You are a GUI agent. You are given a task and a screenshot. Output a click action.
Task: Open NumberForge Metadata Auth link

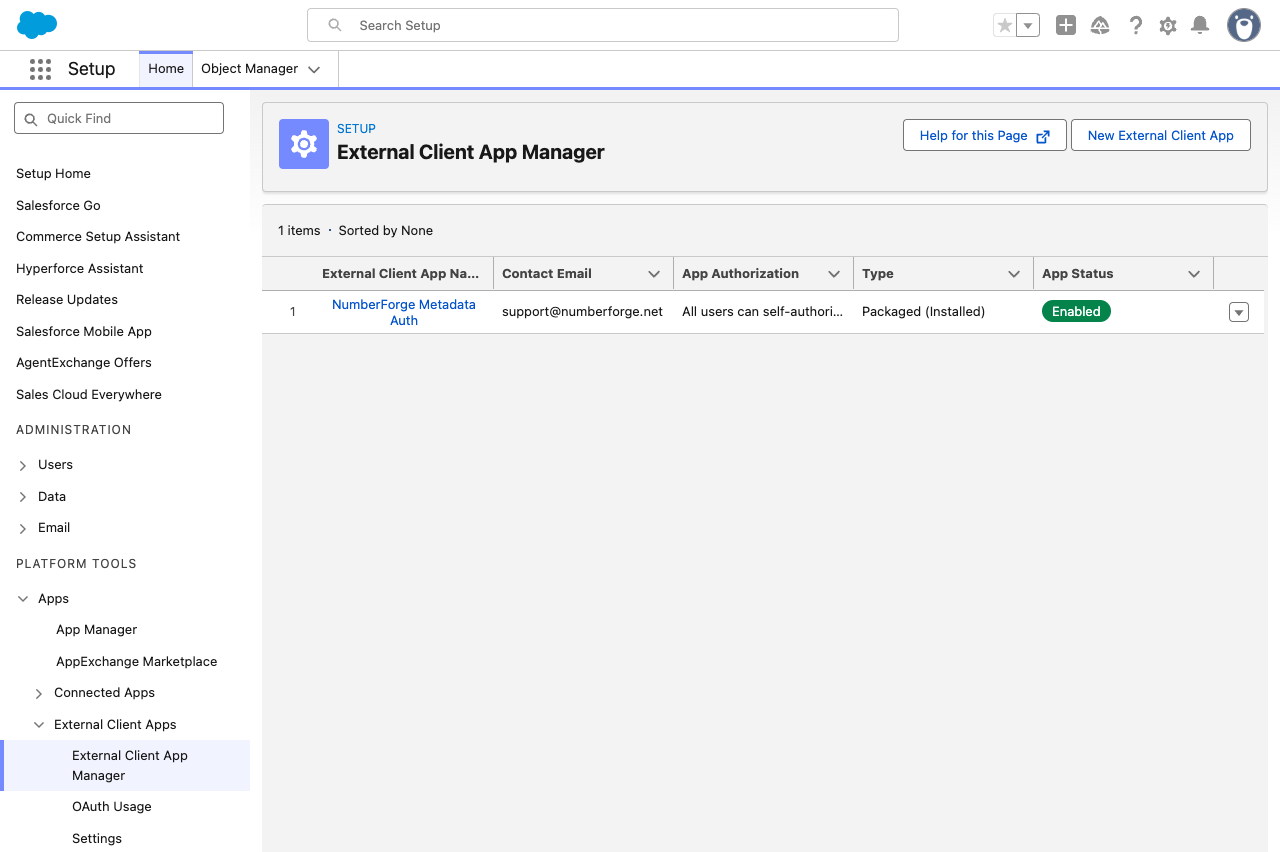pos(404,312)
